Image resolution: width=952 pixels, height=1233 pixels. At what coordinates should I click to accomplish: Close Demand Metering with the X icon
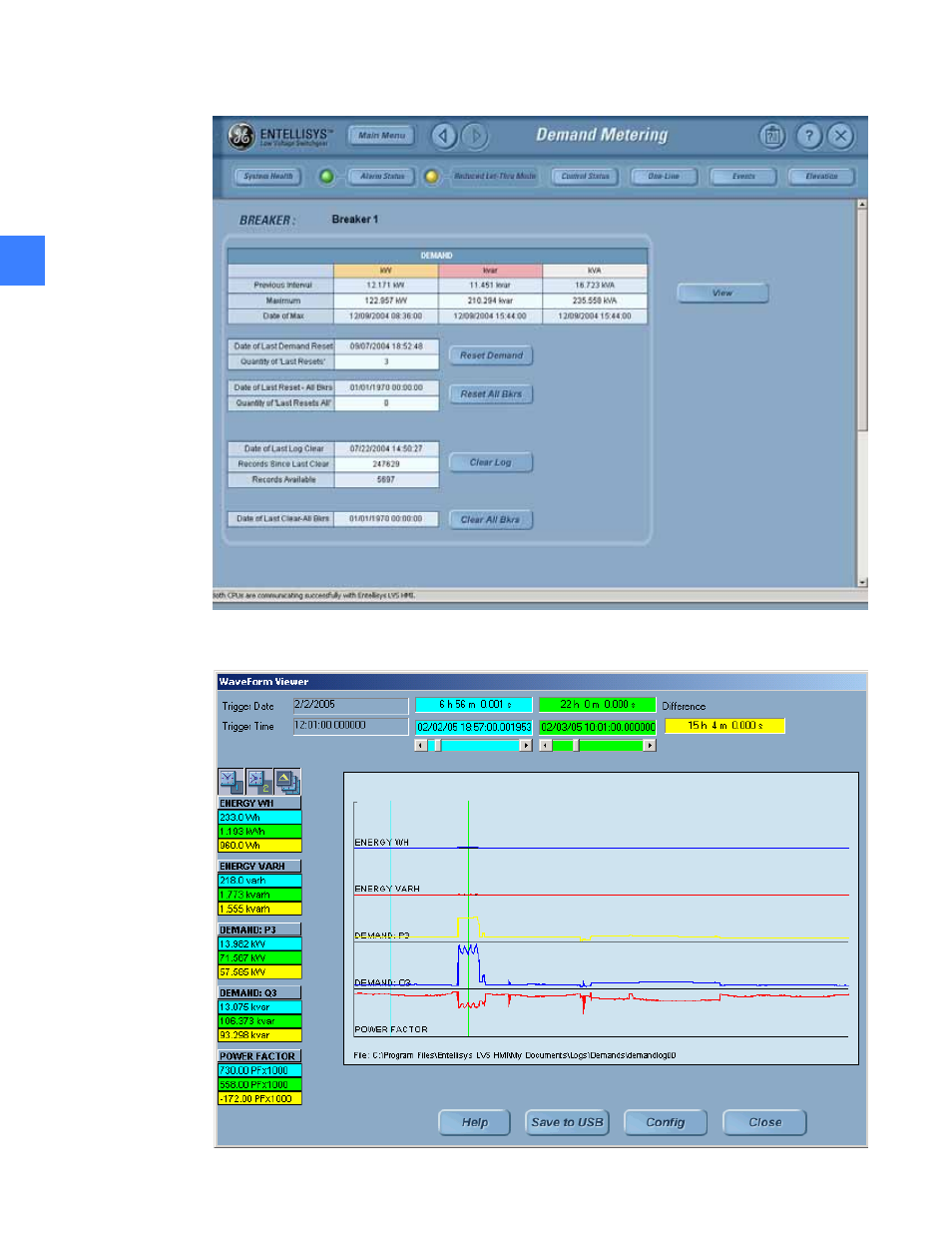tap(841, 136)
